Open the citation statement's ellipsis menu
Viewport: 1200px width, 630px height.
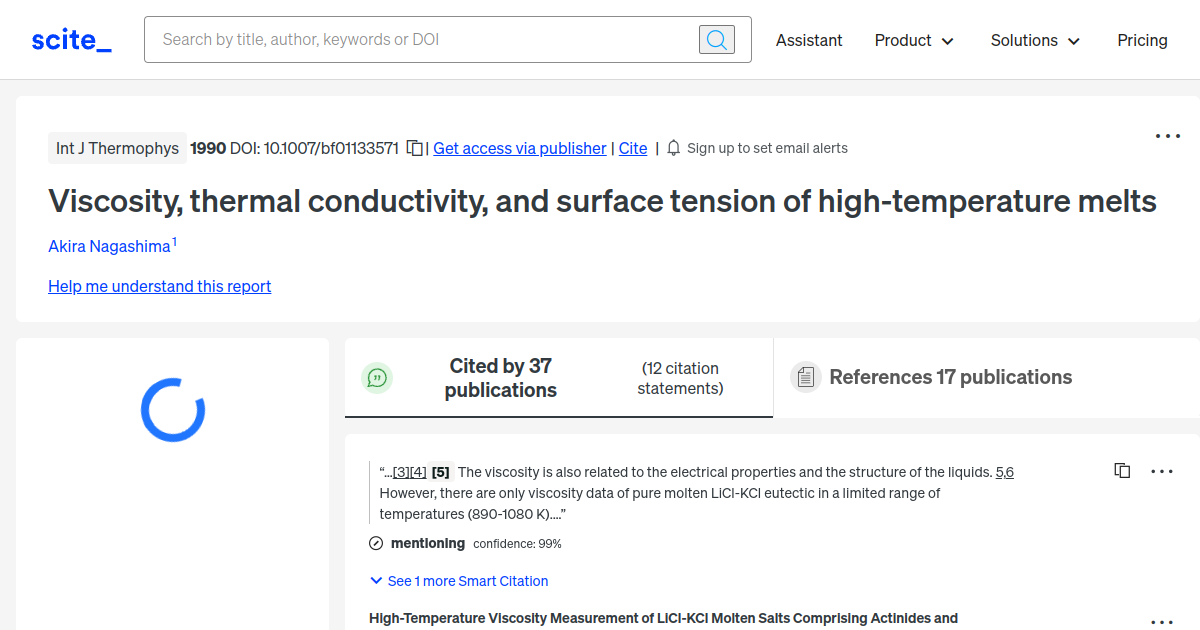pyautogui.click(x=1162, y=470)
